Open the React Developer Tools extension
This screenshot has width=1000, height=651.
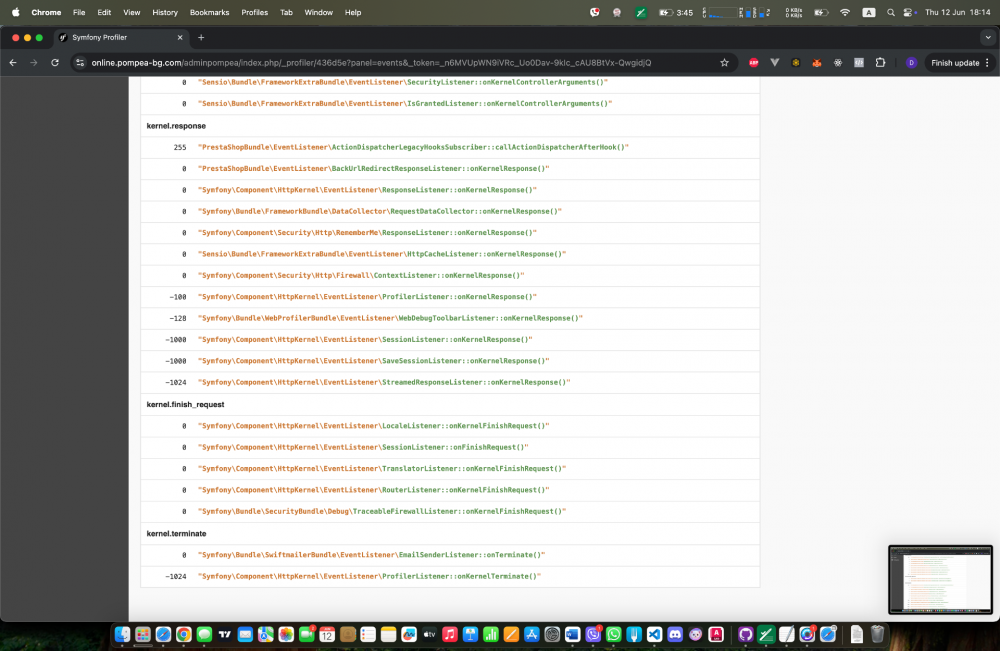836,62
